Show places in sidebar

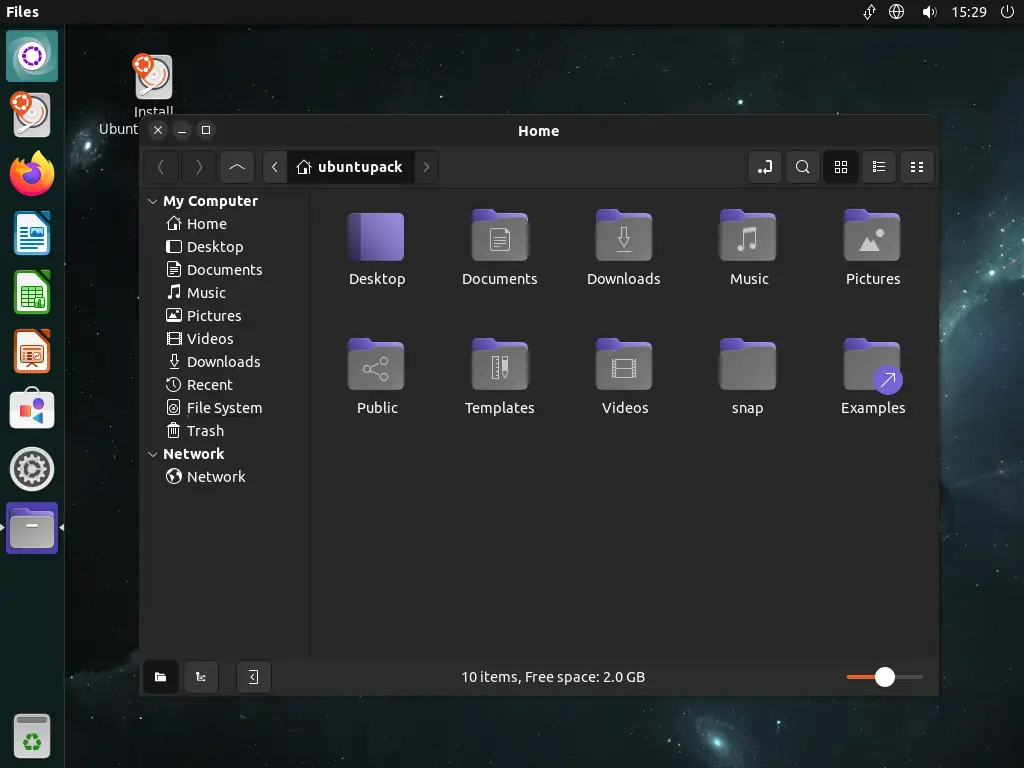pos(160,677)
